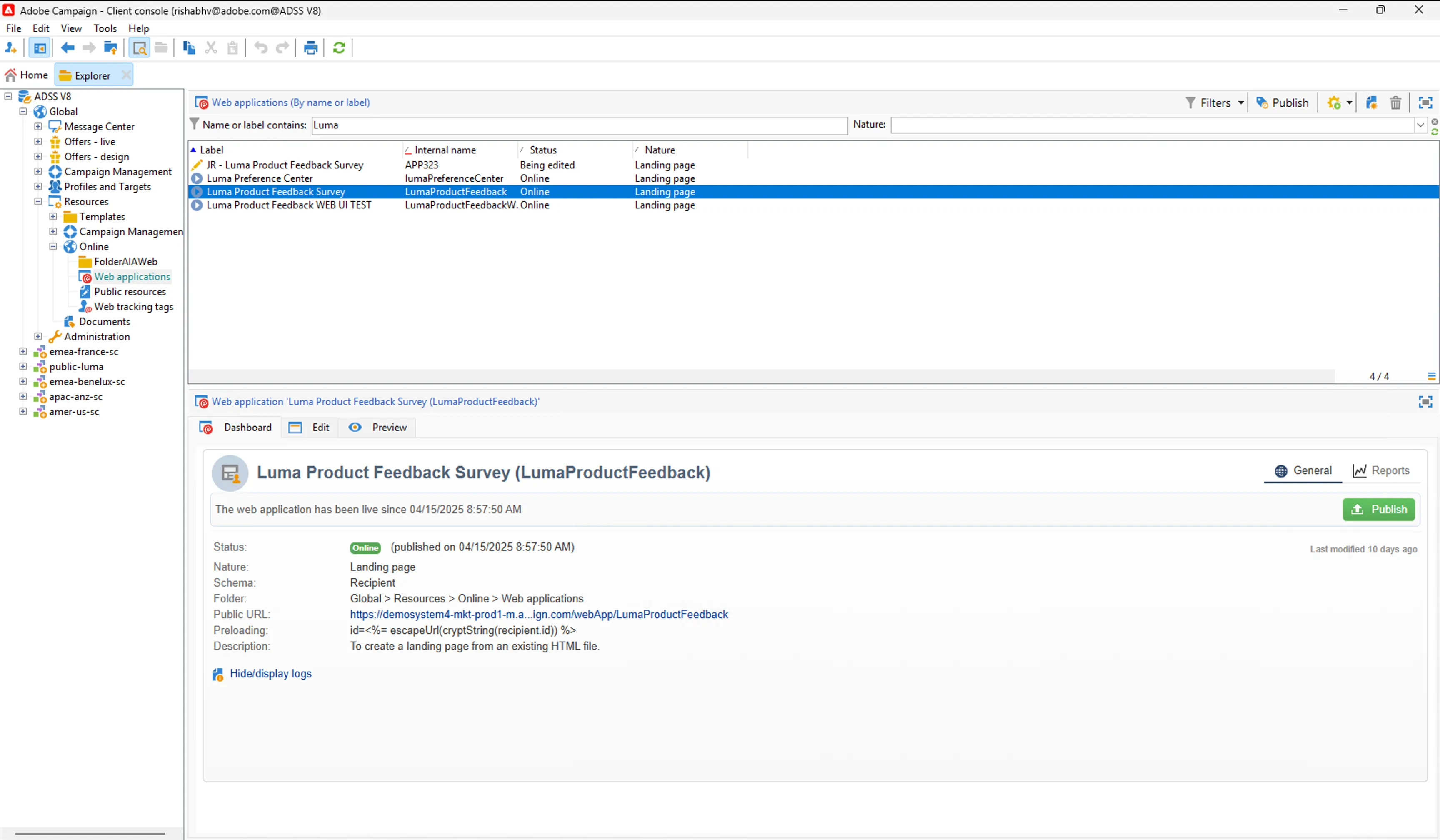
Task: Click the copy icon in toolbar
Action: pyautogui.click(x=189, y=48)
